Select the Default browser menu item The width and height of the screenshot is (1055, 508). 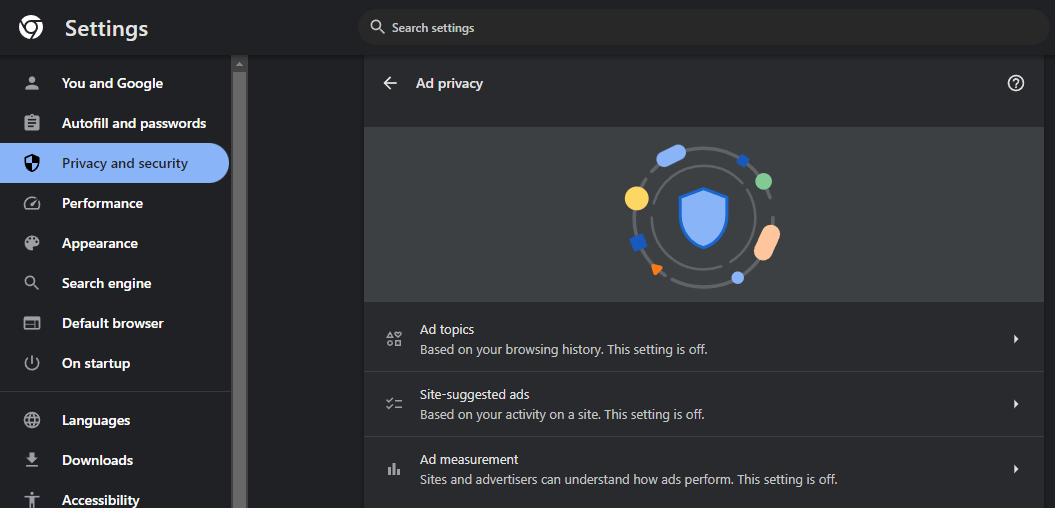(x=112, y=323)
